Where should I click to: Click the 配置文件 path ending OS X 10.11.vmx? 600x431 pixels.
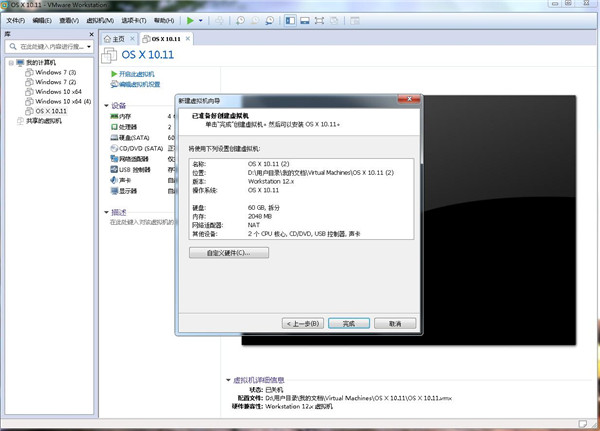344,398
